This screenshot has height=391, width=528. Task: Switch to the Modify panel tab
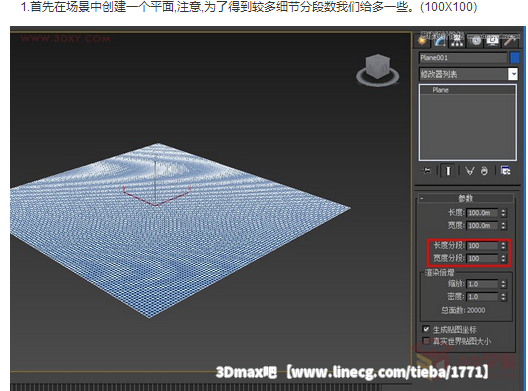pos(439,41)
